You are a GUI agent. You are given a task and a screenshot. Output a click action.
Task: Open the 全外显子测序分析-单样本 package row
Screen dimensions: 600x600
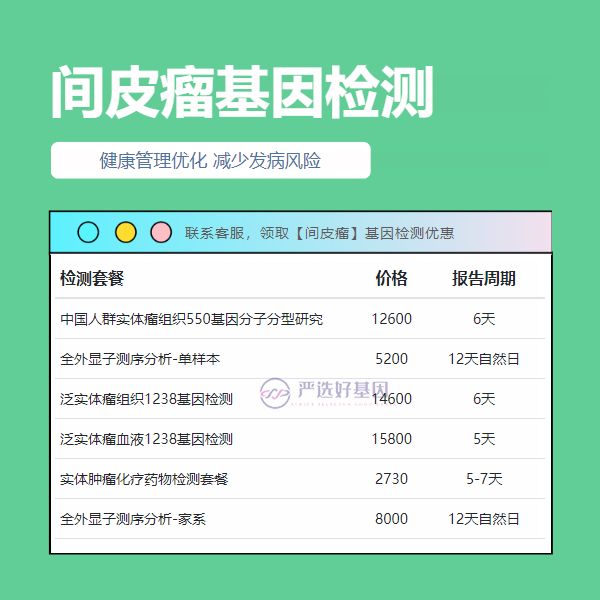[140, 359]
